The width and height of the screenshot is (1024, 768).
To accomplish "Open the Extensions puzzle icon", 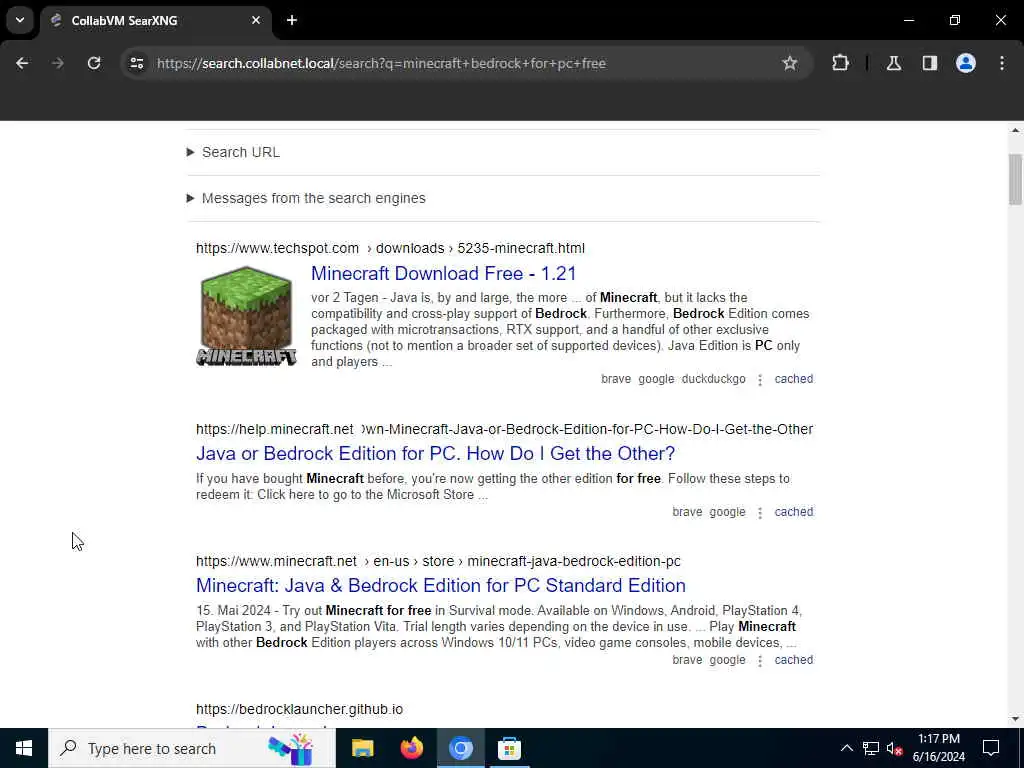I will [840, 63].
